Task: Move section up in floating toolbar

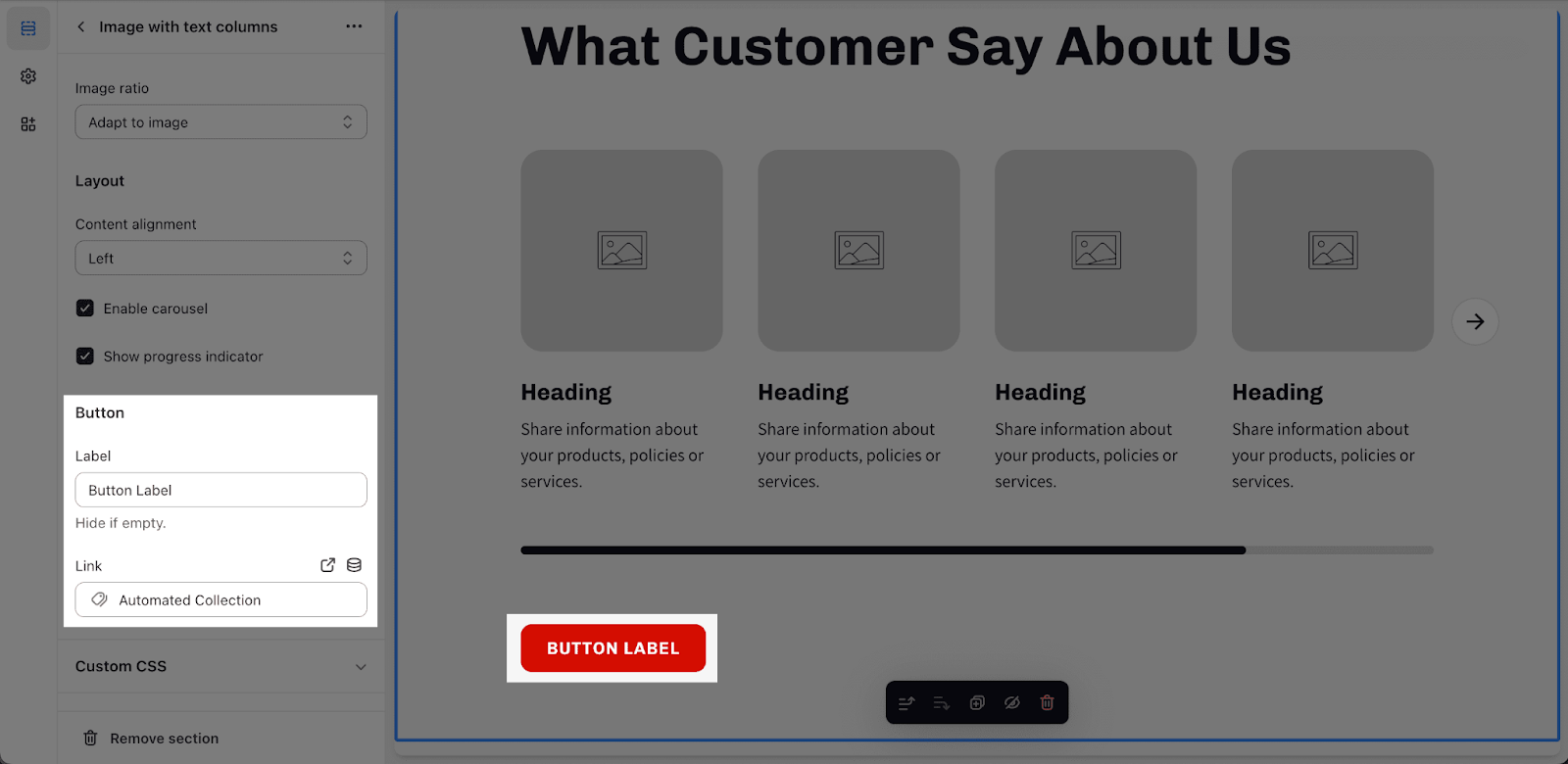Action: click(x=906, y=703)
